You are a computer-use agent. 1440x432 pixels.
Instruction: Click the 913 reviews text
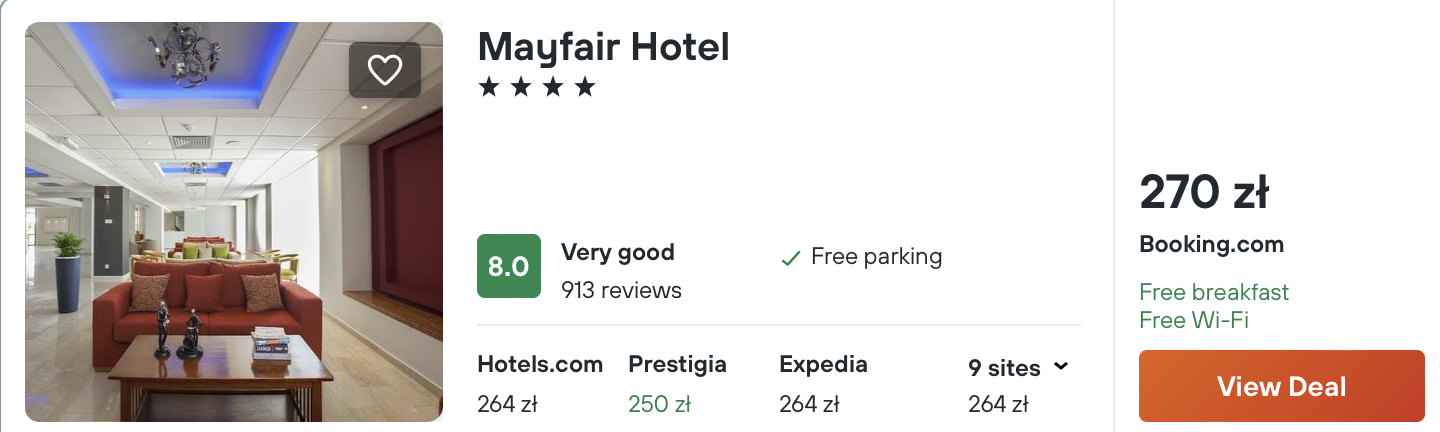coord(621,291)
